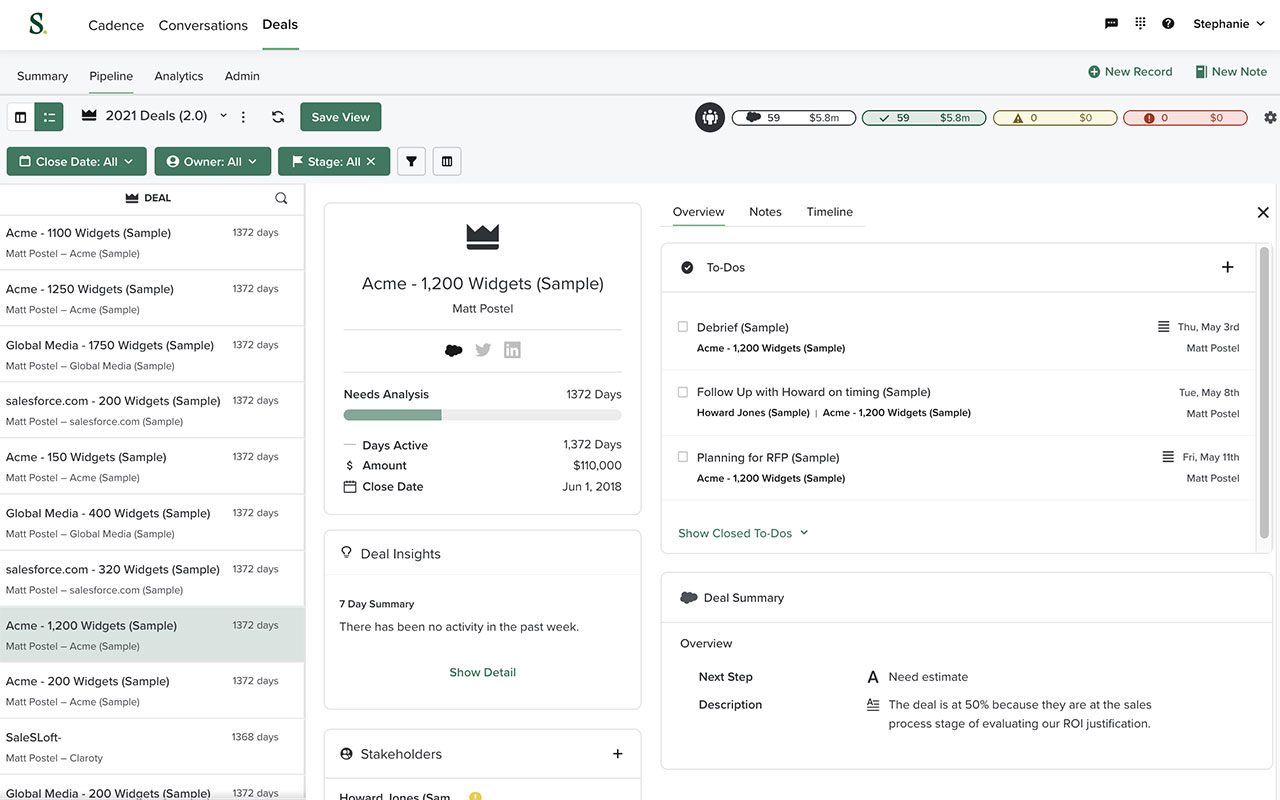The image size is (1280, 800).
Task: Select salesforce.com - 200 Widgets deal
Action: (152, 410)
